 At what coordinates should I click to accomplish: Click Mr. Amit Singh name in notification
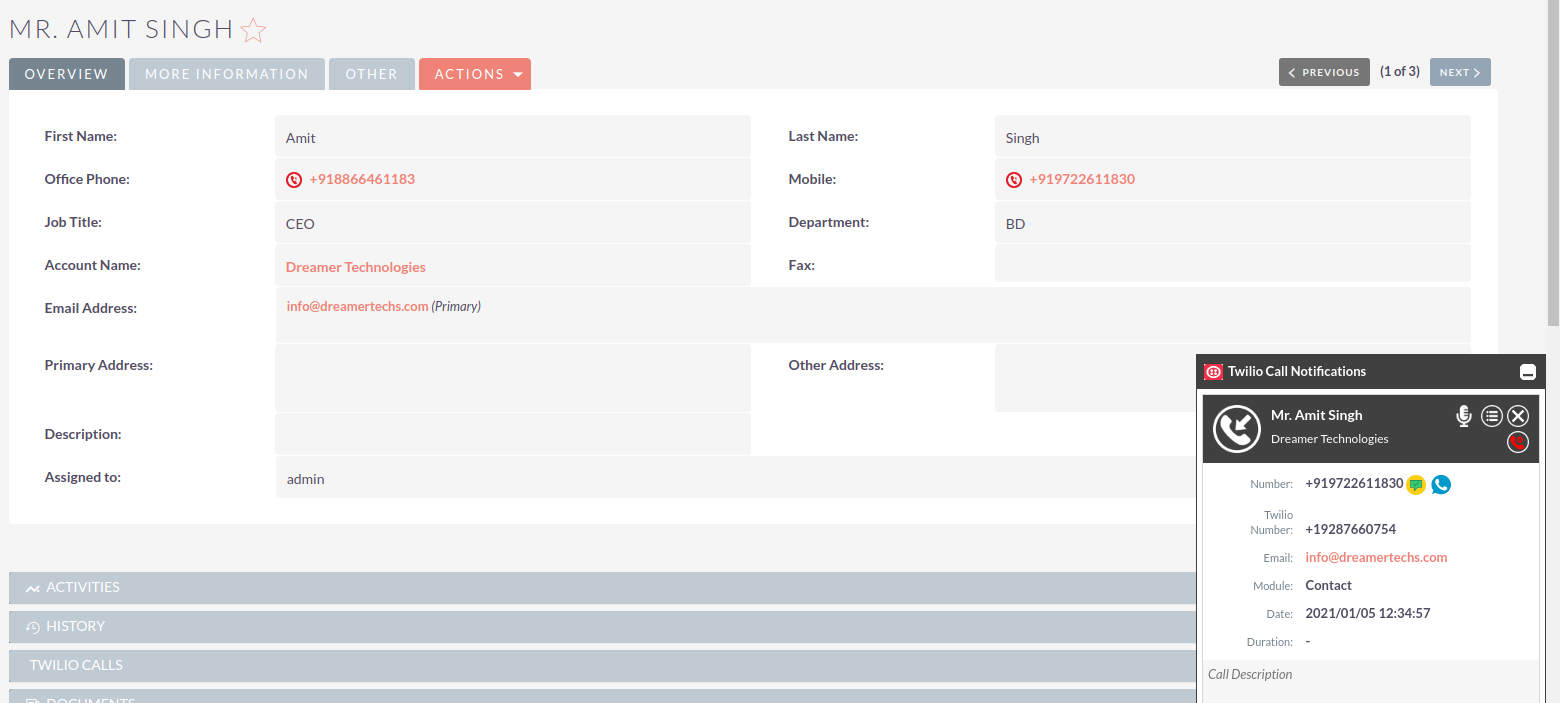1316,415
